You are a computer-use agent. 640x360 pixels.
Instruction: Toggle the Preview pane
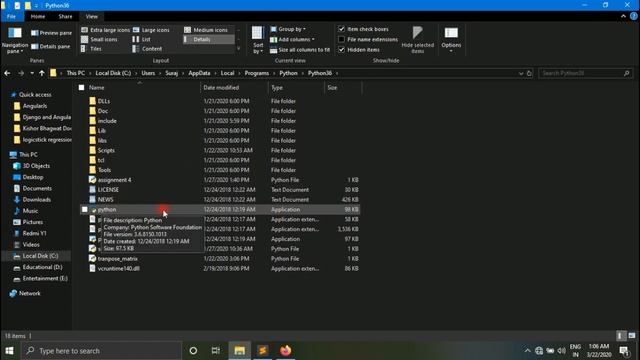click(51, 33)
